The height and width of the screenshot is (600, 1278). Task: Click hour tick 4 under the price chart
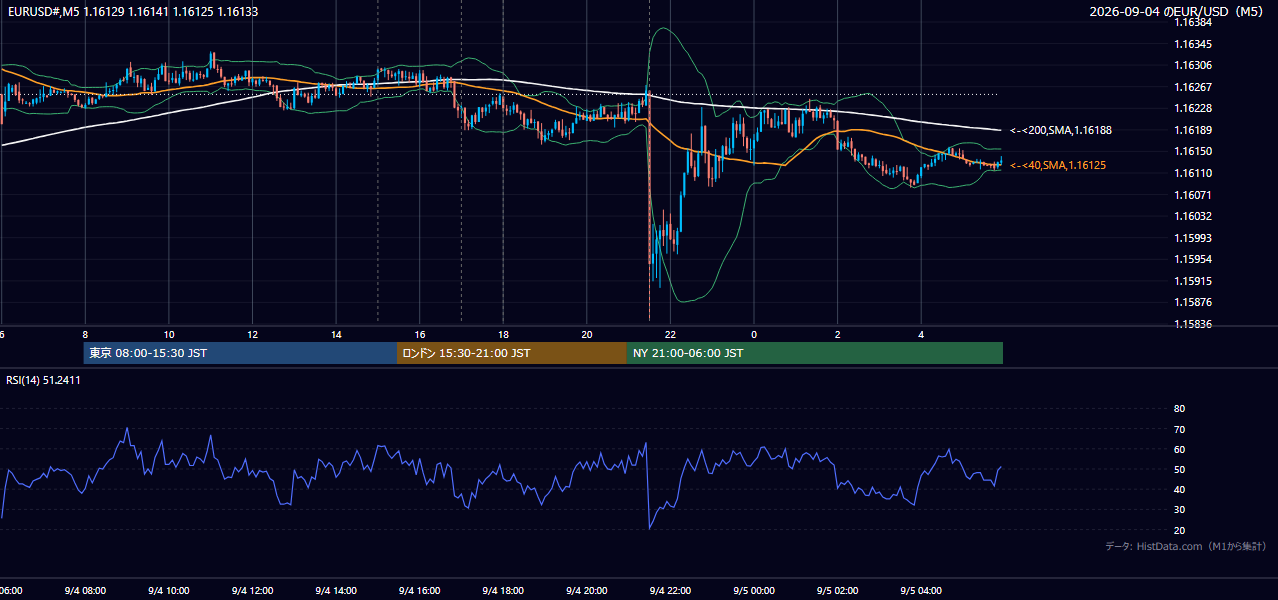[x=921, y=334]
